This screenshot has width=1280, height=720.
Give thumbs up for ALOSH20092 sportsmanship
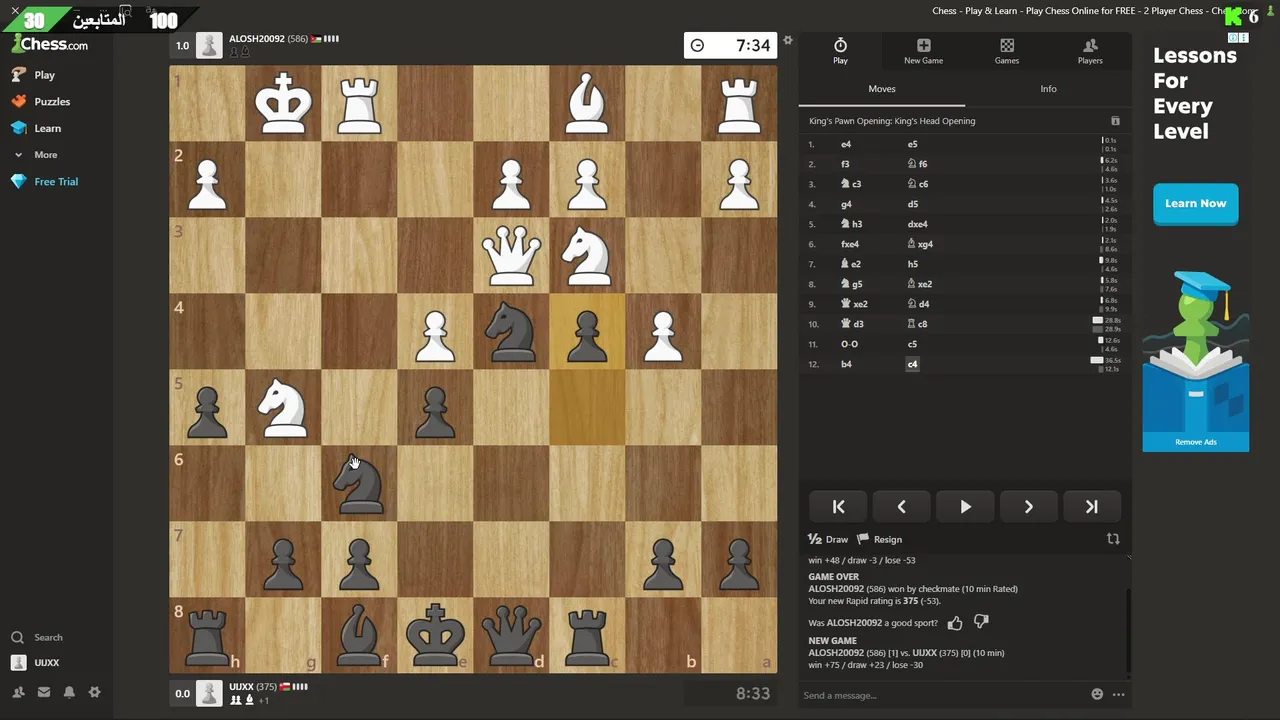point(955,623)
